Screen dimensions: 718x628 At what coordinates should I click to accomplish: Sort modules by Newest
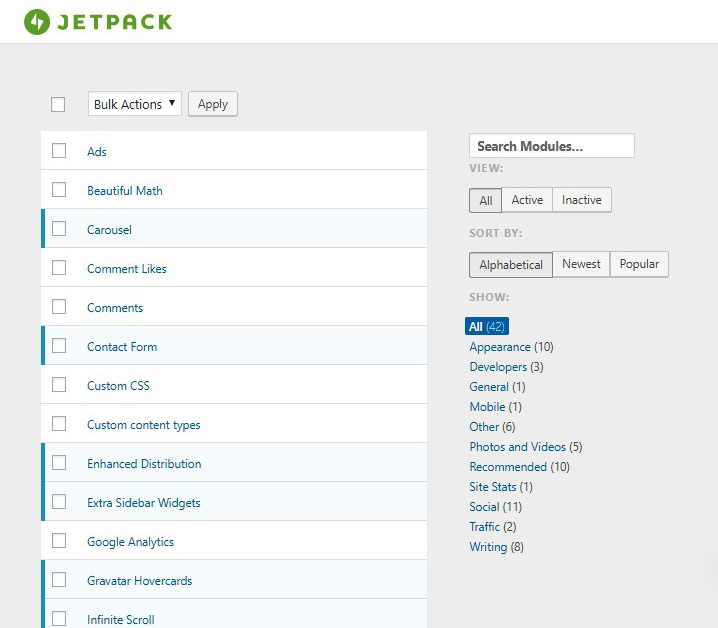click(x=581, y=264)
